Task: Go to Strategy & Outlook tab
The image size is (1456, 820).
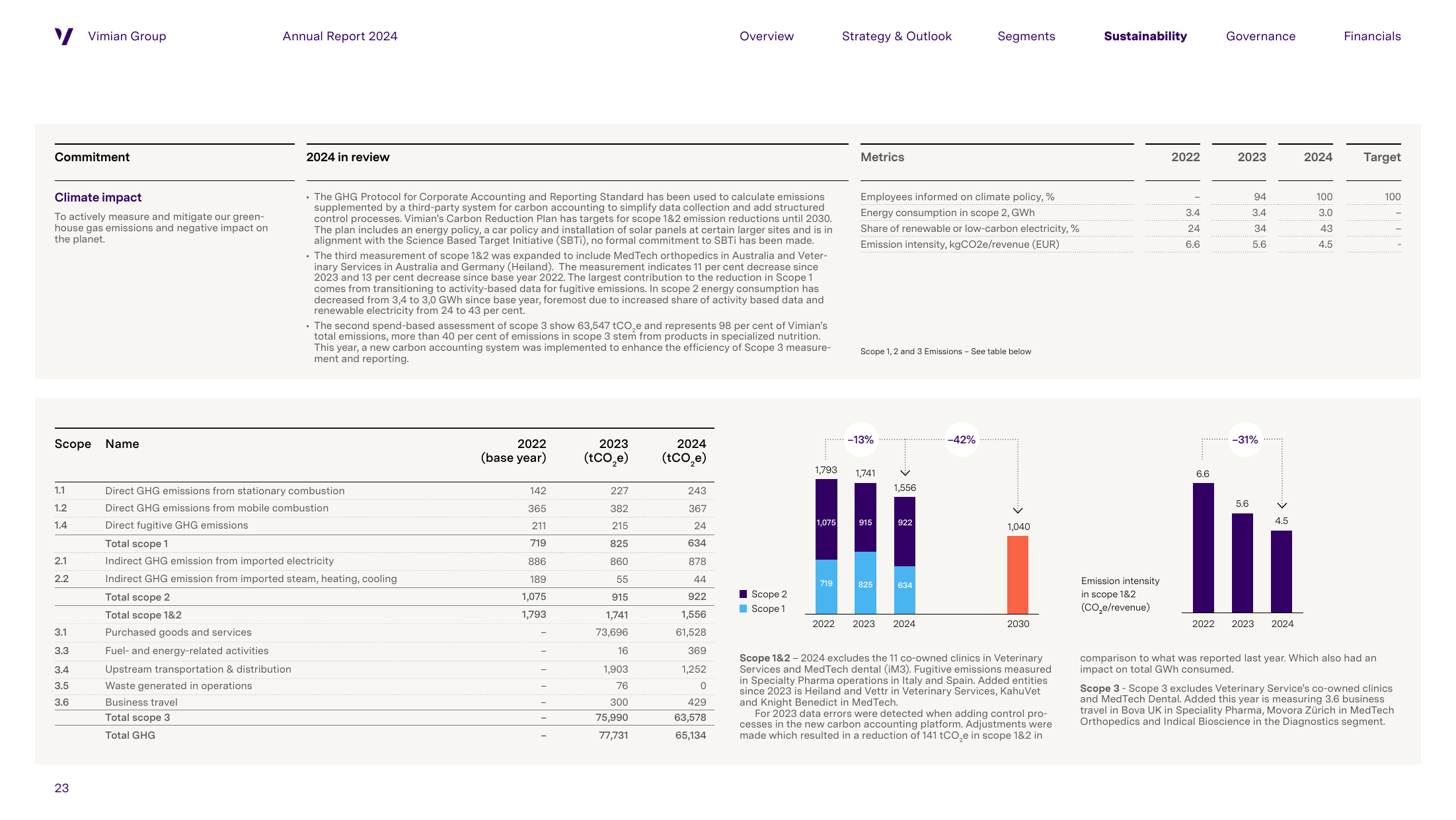Action: click(896, 36)
